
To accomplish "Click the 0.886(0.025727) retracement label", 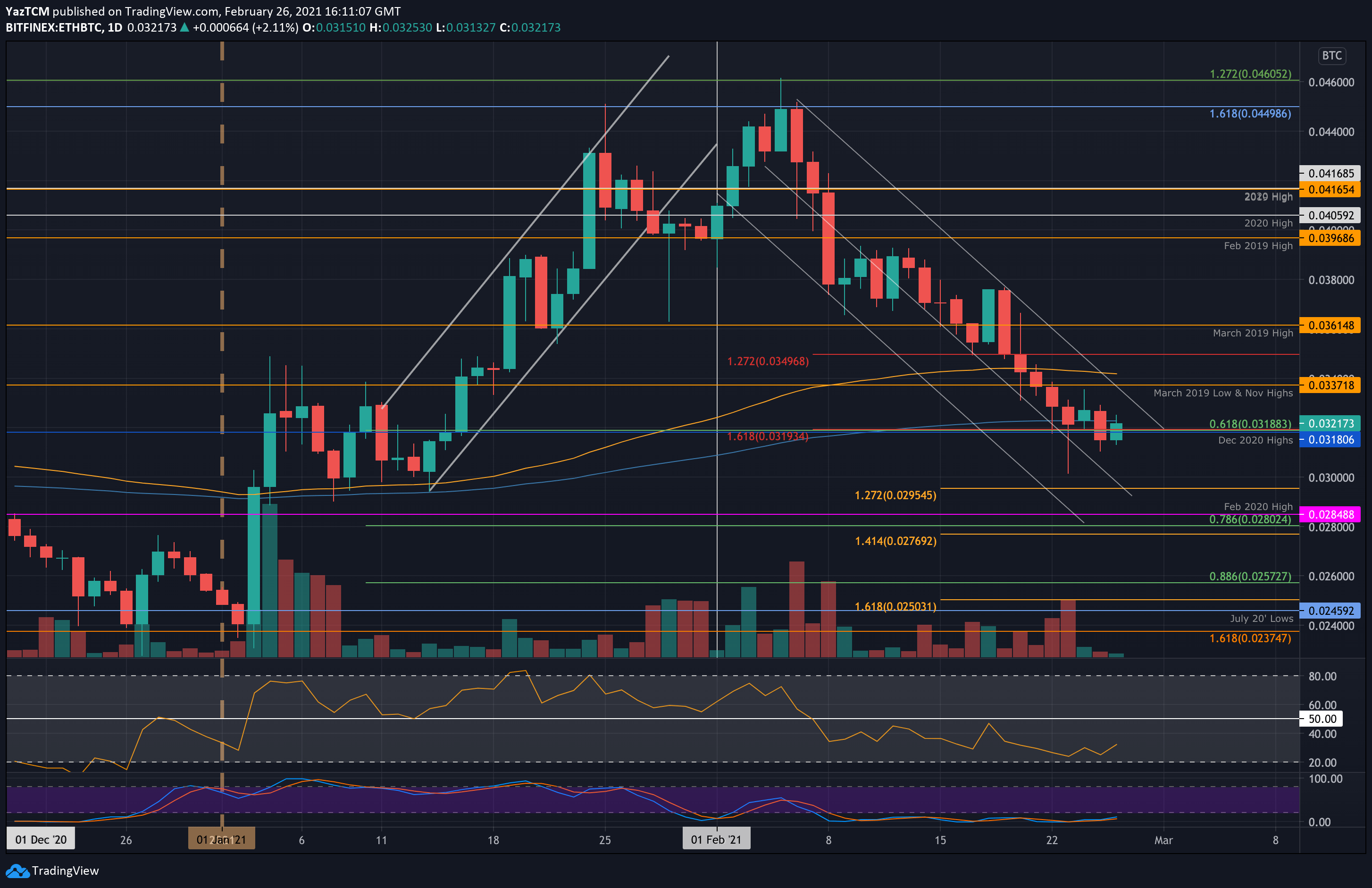I will tap(1250, 576).
